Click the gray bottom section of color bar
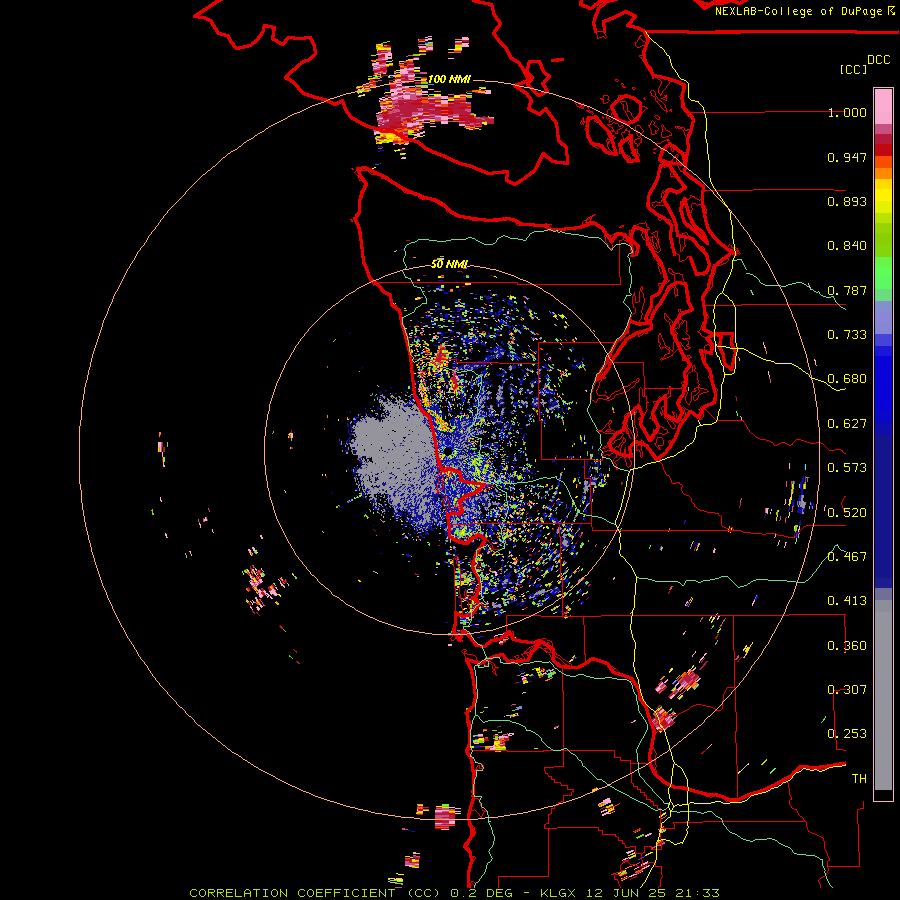 (883, 695)
